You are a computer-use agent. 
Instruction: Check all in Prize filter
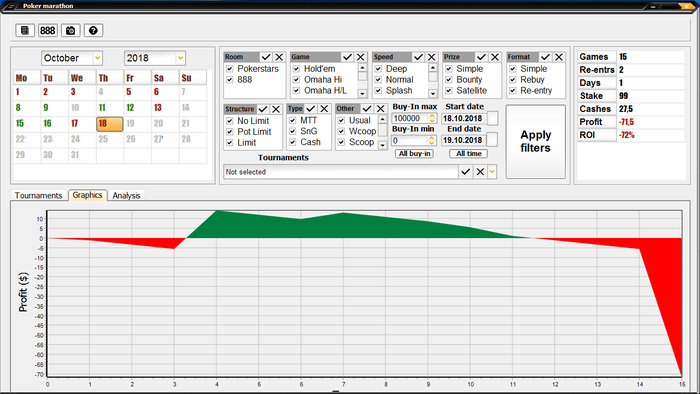coord(481,57)
